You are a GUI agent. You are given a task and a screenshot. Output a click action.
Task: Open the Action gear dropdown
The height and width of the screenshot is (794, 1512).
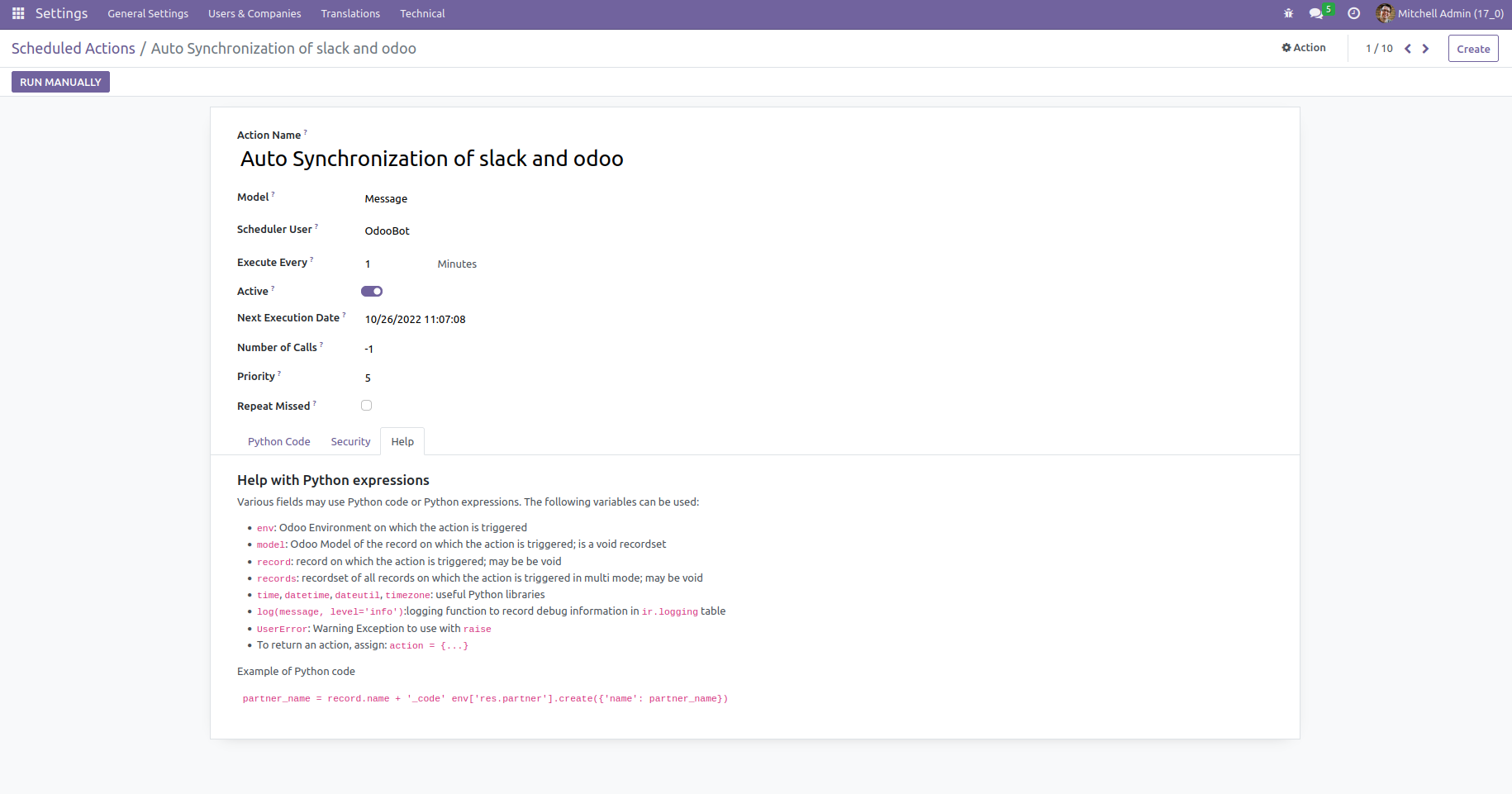point(1304,48)
